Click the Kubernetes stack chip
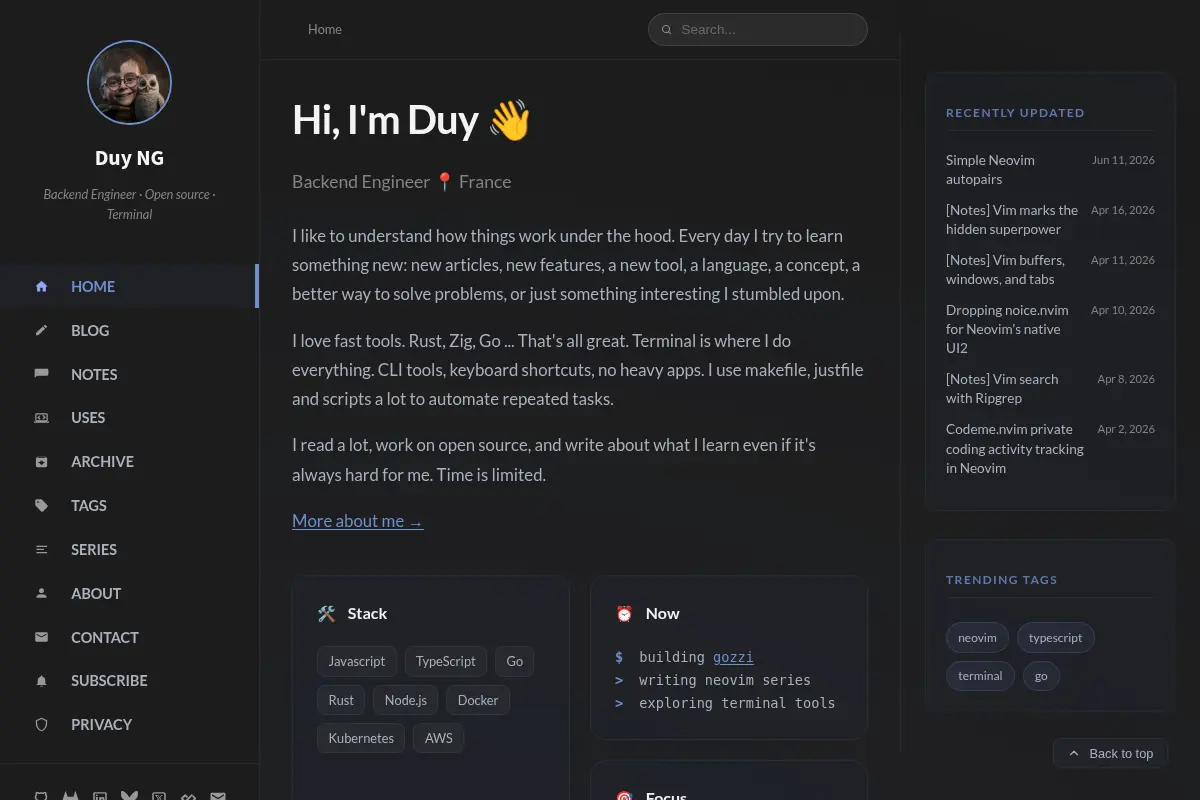The image size is (1200, 800). (x=361, y=738)
